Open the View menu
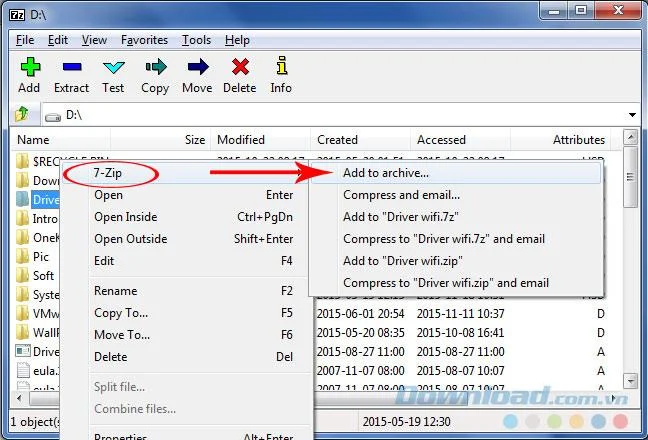Image resolution: width=648 pixels, height=440 pixels. (94, 40)
